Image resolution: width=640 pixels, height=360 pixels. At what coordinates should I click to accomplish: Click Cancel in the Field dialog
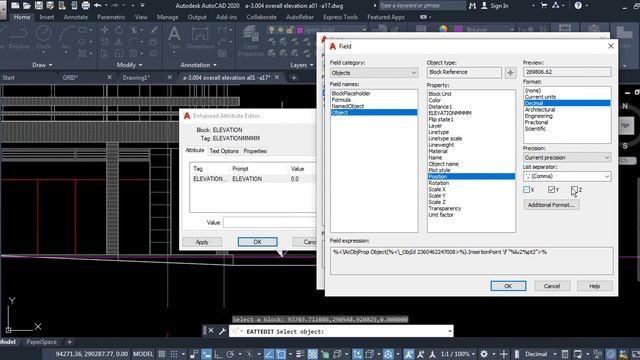click(552, 286)
